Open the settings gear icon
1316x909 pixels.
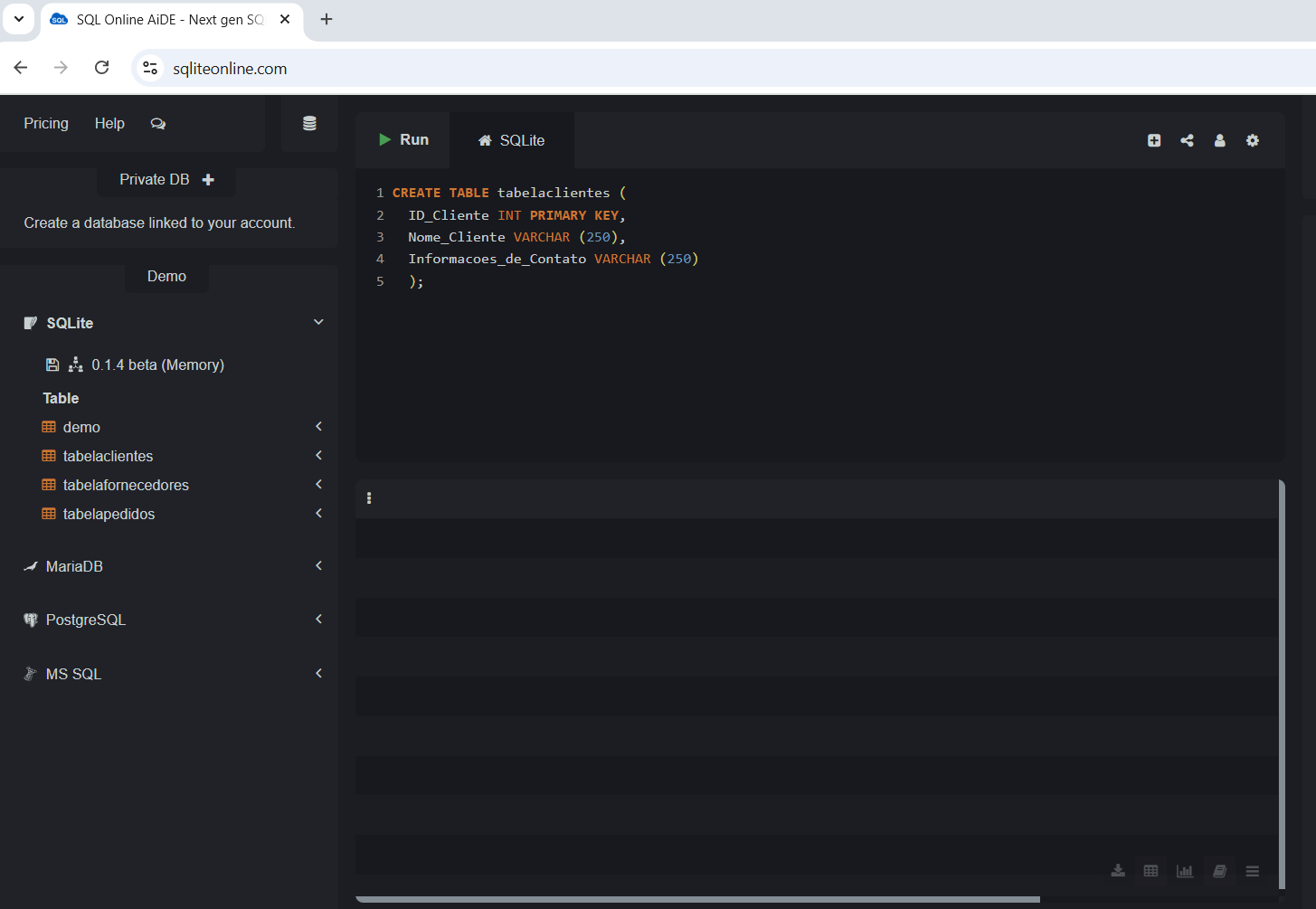pyautogui.click(x=1253, y=140)
